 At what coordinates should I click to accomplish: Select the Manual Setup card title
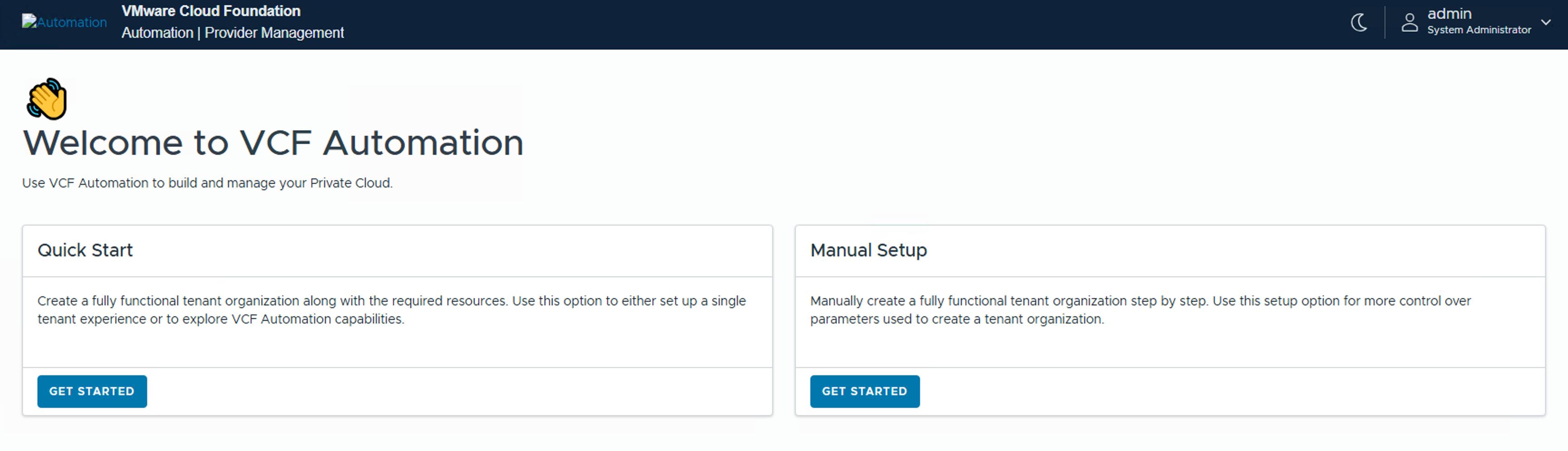(x=868, y=250)
